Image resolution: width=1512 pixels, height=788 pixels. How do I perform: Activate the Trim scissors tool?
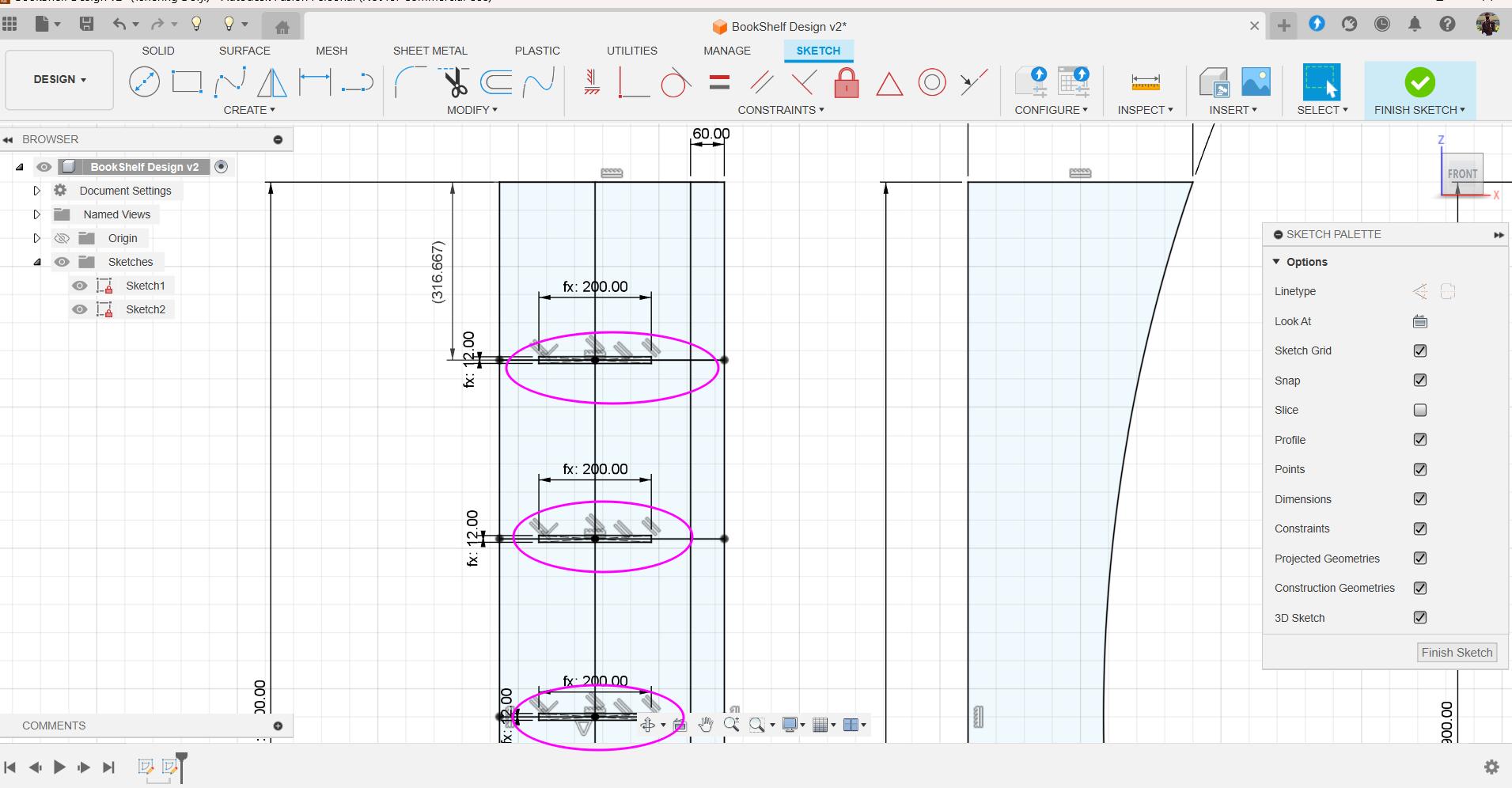455,81
